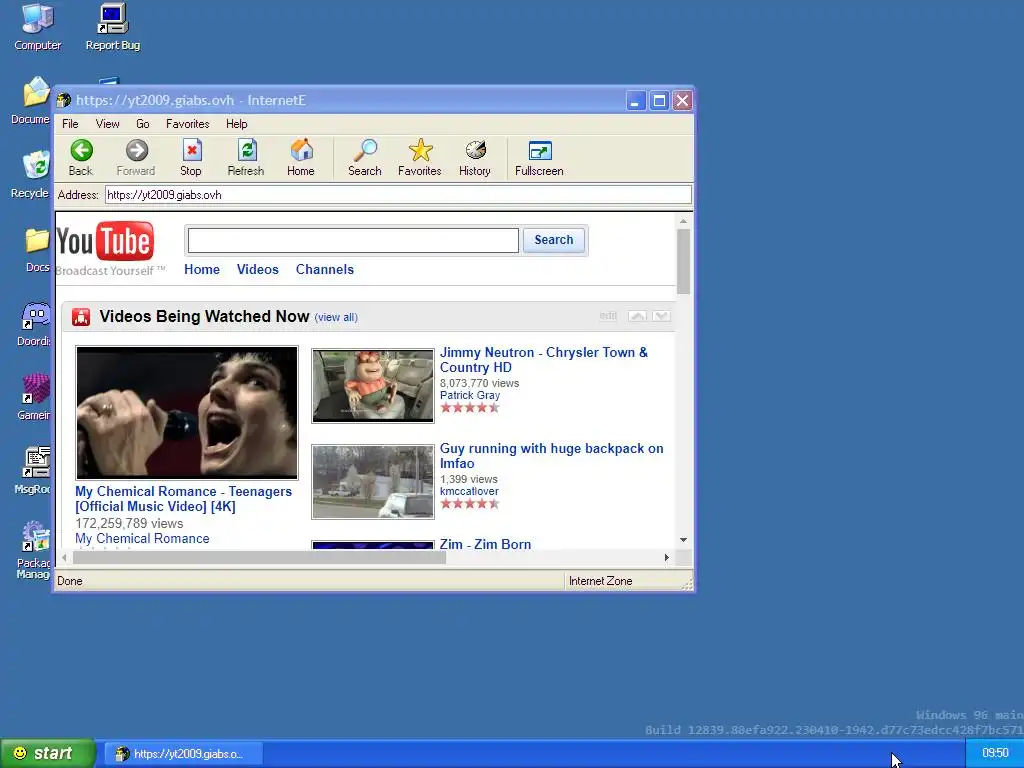Open the start menu
The width and height of the screenshot is (1024, 768).
[x=47, y=754]
